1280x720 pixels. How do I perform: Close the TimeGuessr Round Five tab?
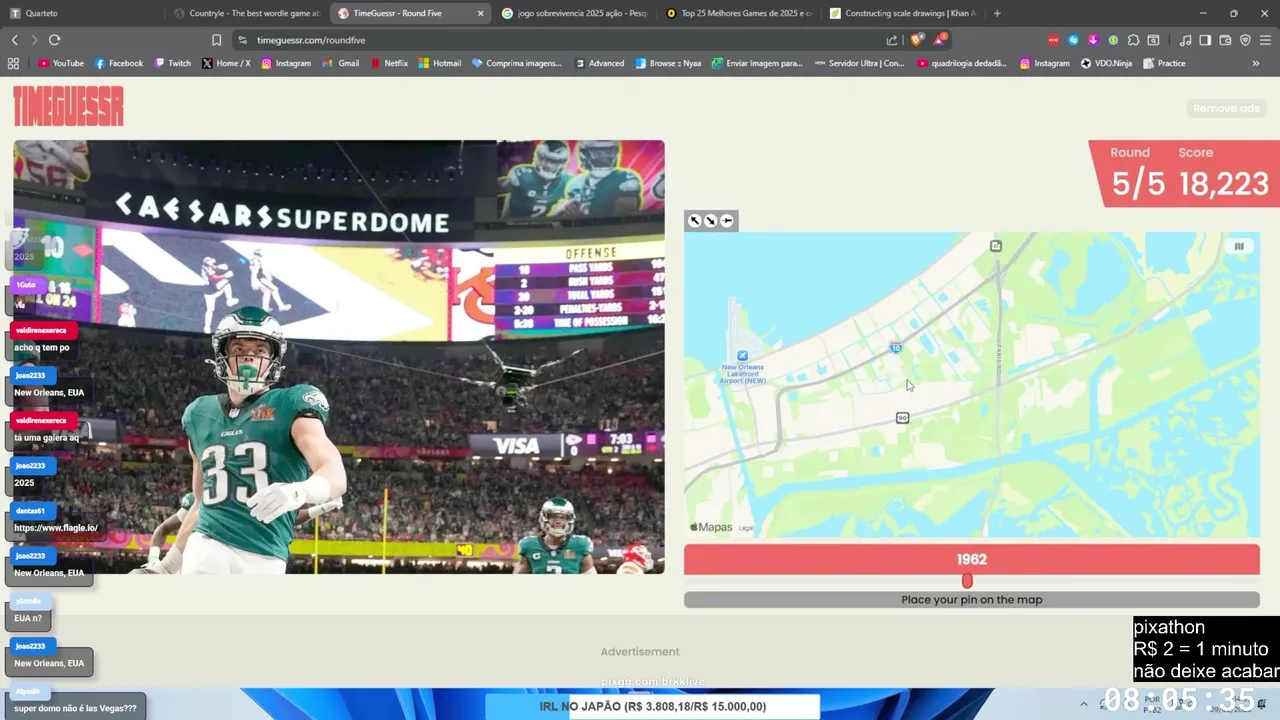pos(480,13)
